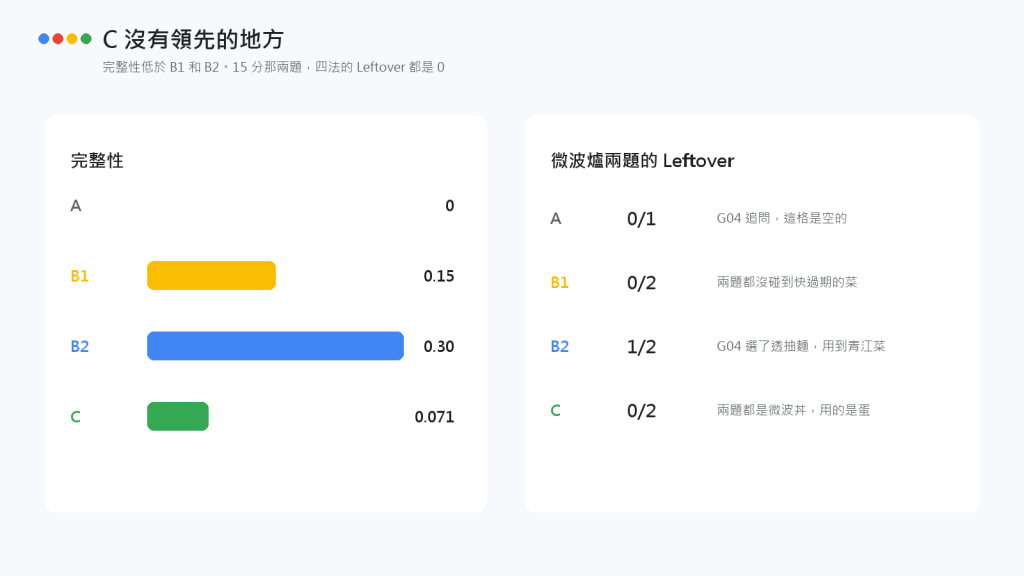Click the 0.30 value beside B2
Image resolution: width=1024 pixels, height=576 pixels.
pyautogui.click(x=439, y=347)
